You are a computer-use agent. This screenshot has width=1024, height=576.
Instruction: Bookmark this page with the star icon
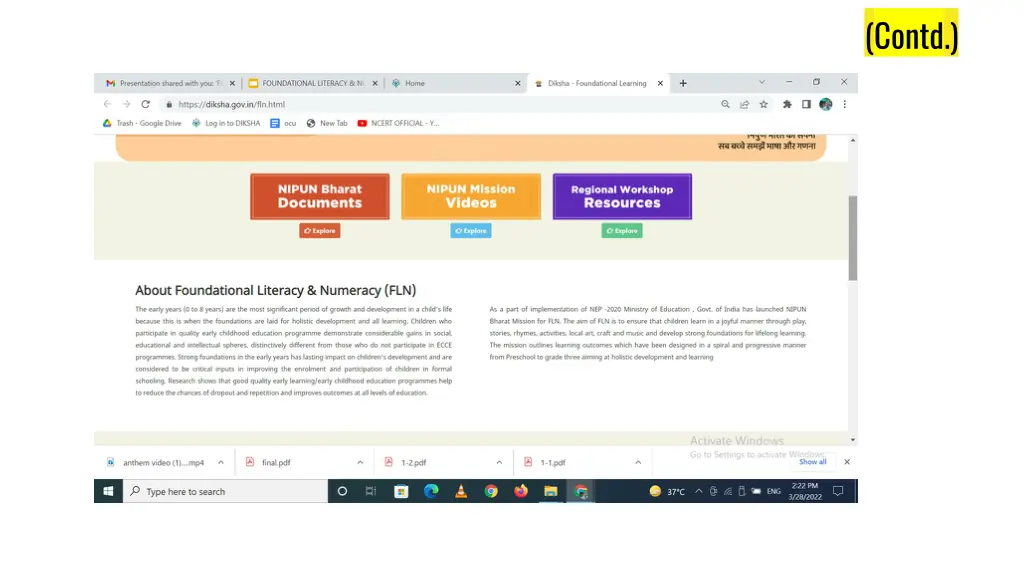(763, 104)
